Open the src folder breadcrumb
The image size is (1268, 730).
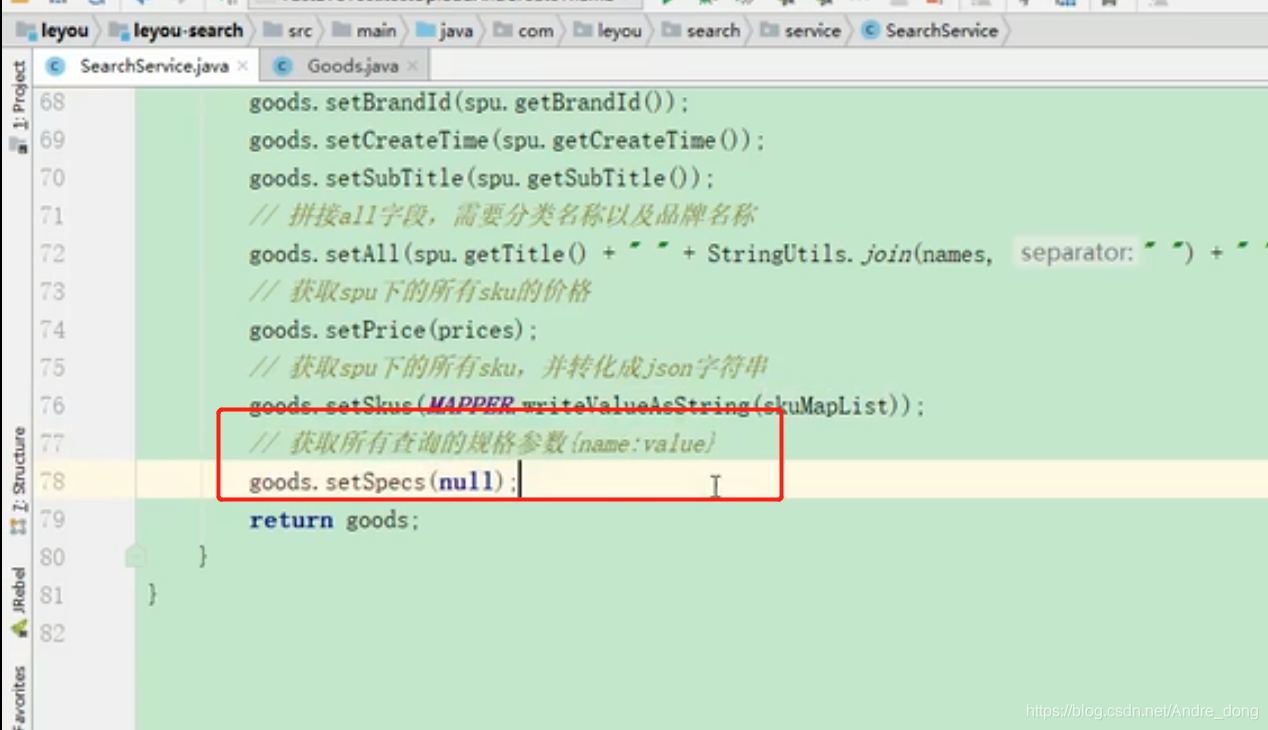click(287, 31)
